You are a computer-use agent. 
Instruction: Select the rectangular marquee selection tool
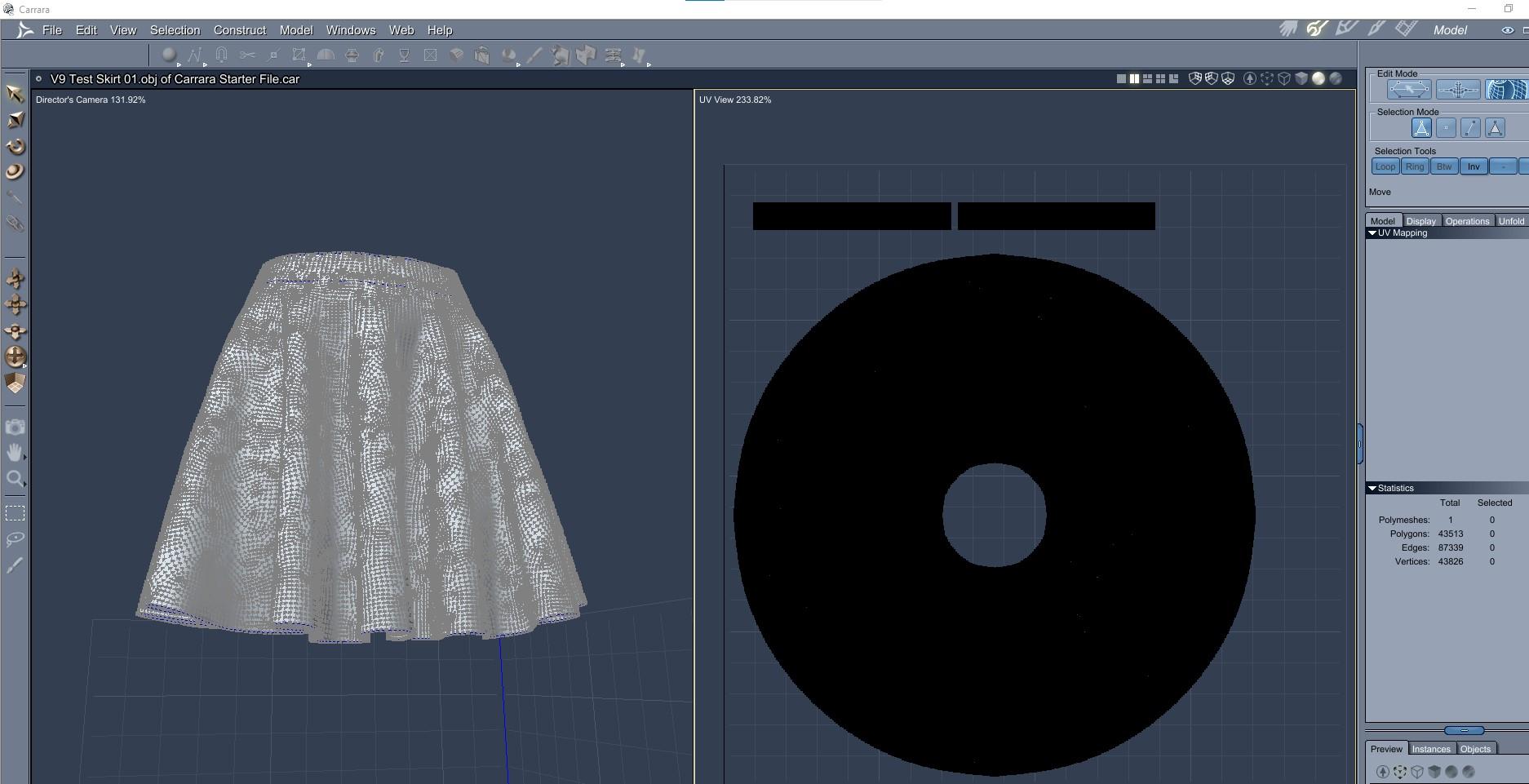[x=15, y=513]
